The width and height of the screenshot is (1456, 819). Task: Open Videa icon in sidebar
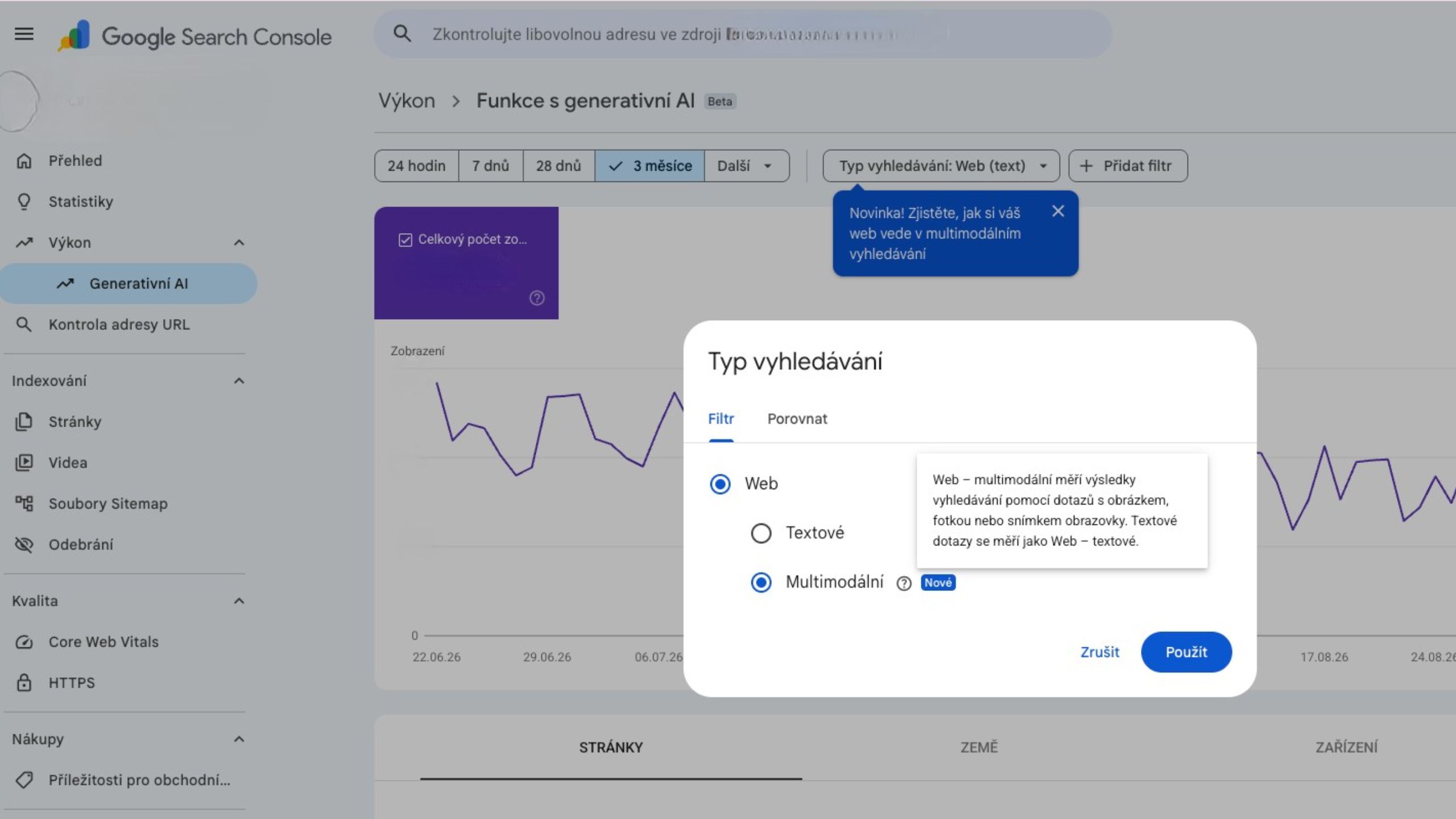24,463
